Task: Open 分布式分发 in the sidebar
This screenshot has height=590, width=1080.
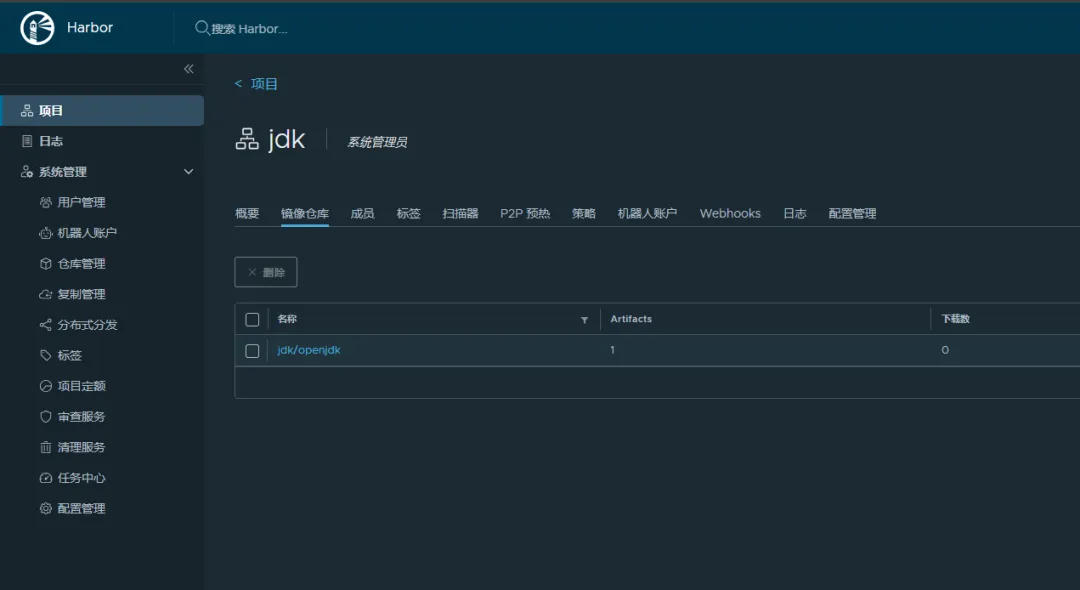Action: point(87,325)
